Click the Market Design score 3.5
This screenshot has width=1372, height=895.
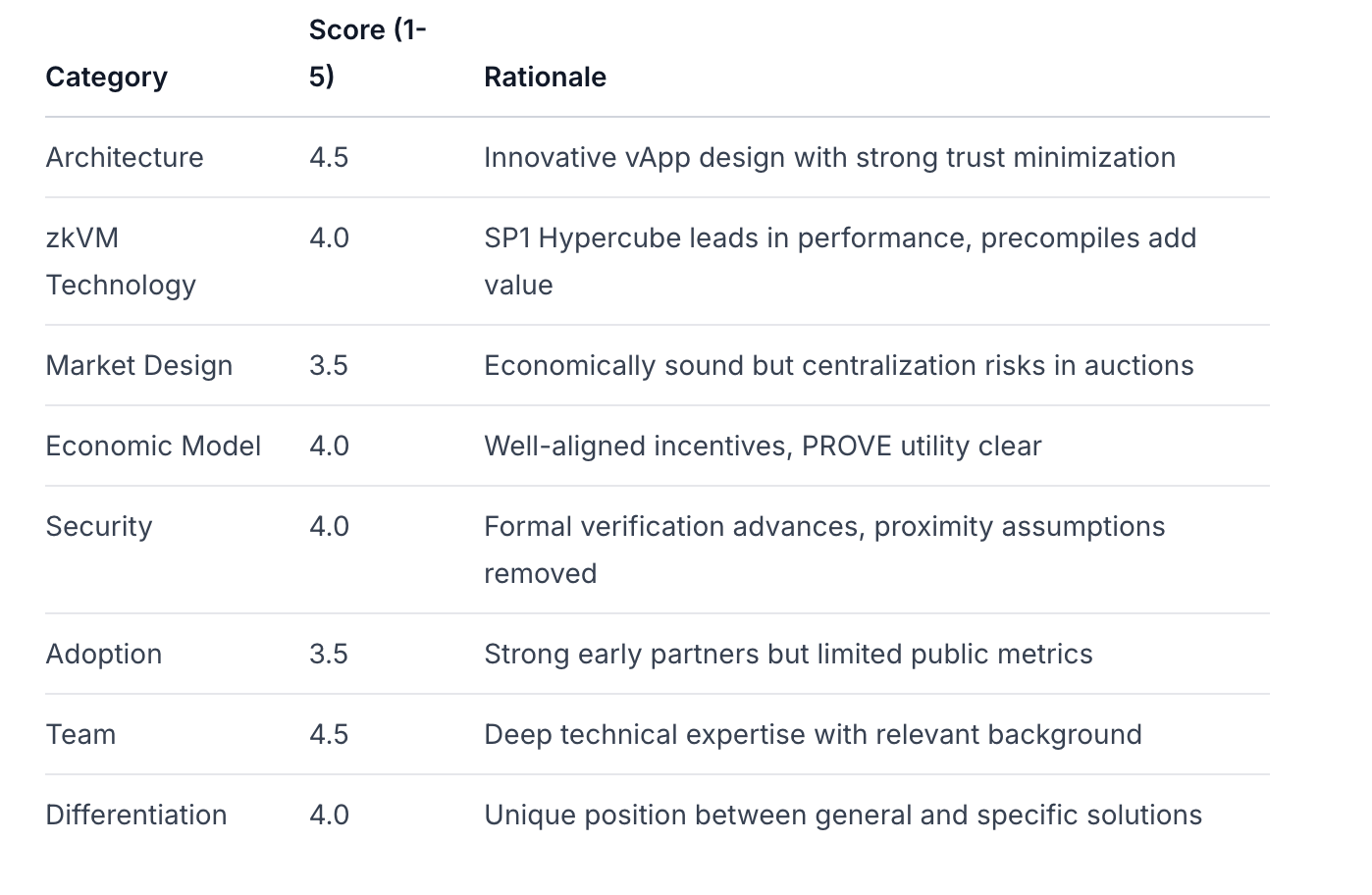[x=329, y=365]
